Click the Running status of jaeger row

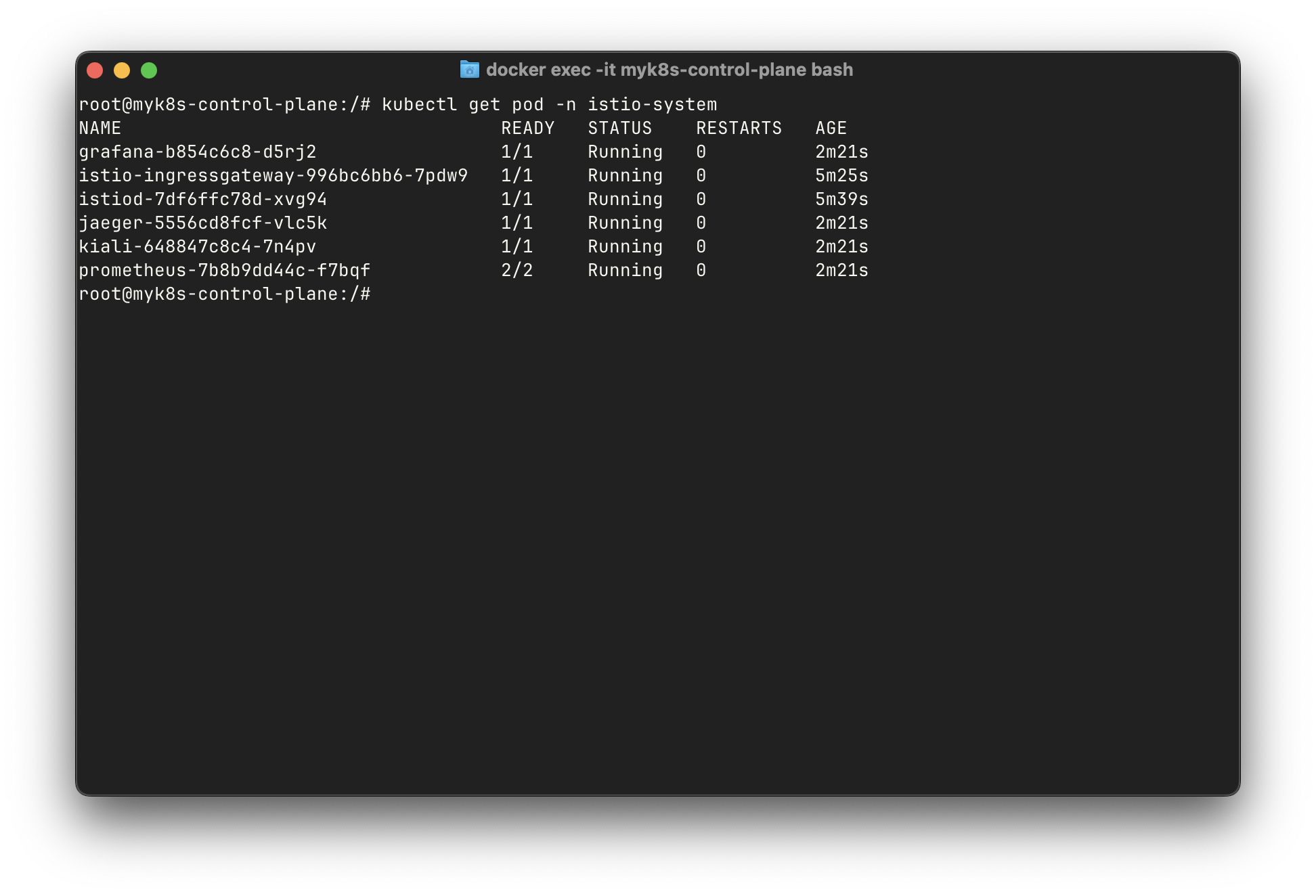point(626,223)
